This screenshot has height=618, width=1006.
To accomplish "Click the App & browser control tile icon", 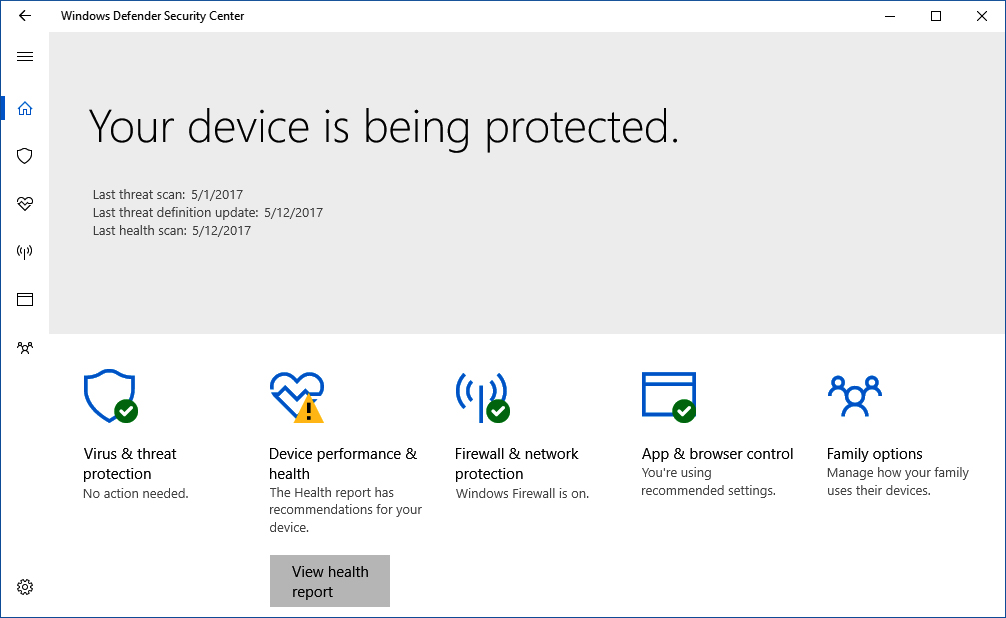I will (668, 396).
